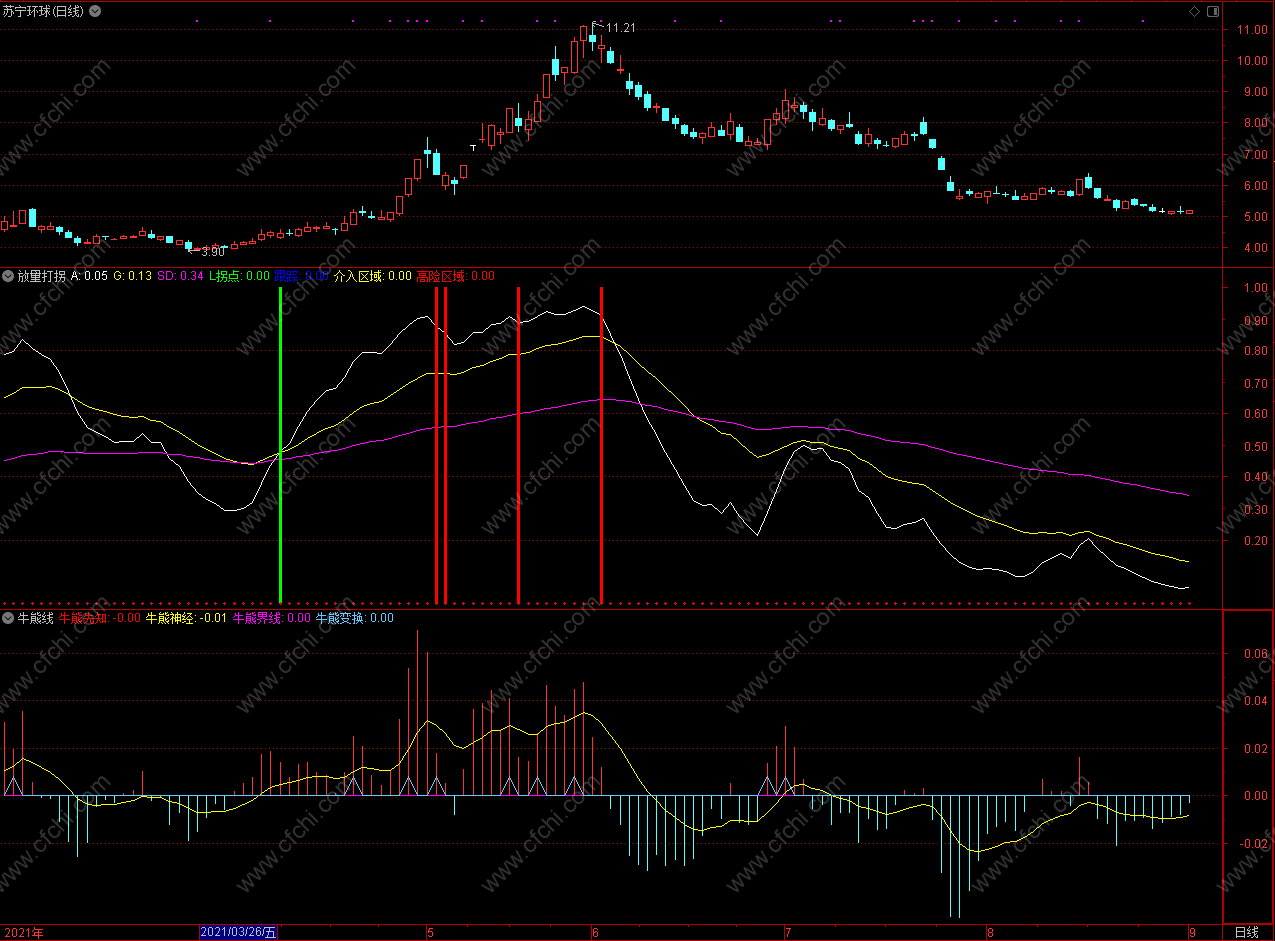Expand the 放量打拐 indicator menu arrow

pos(8,276)
